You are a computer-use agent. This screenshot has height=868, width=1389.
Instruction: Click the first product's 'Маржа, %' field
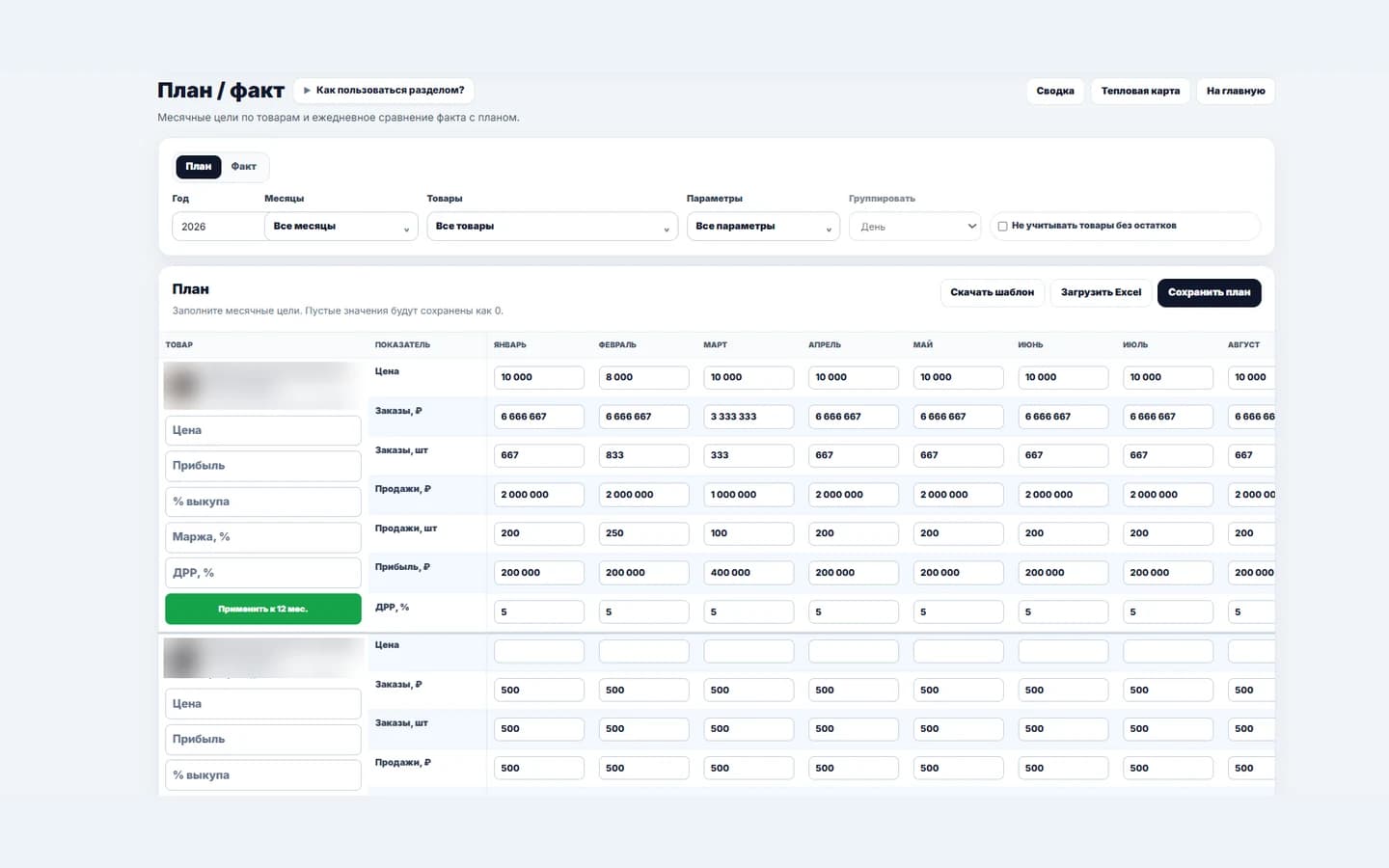tap(263, 537)
